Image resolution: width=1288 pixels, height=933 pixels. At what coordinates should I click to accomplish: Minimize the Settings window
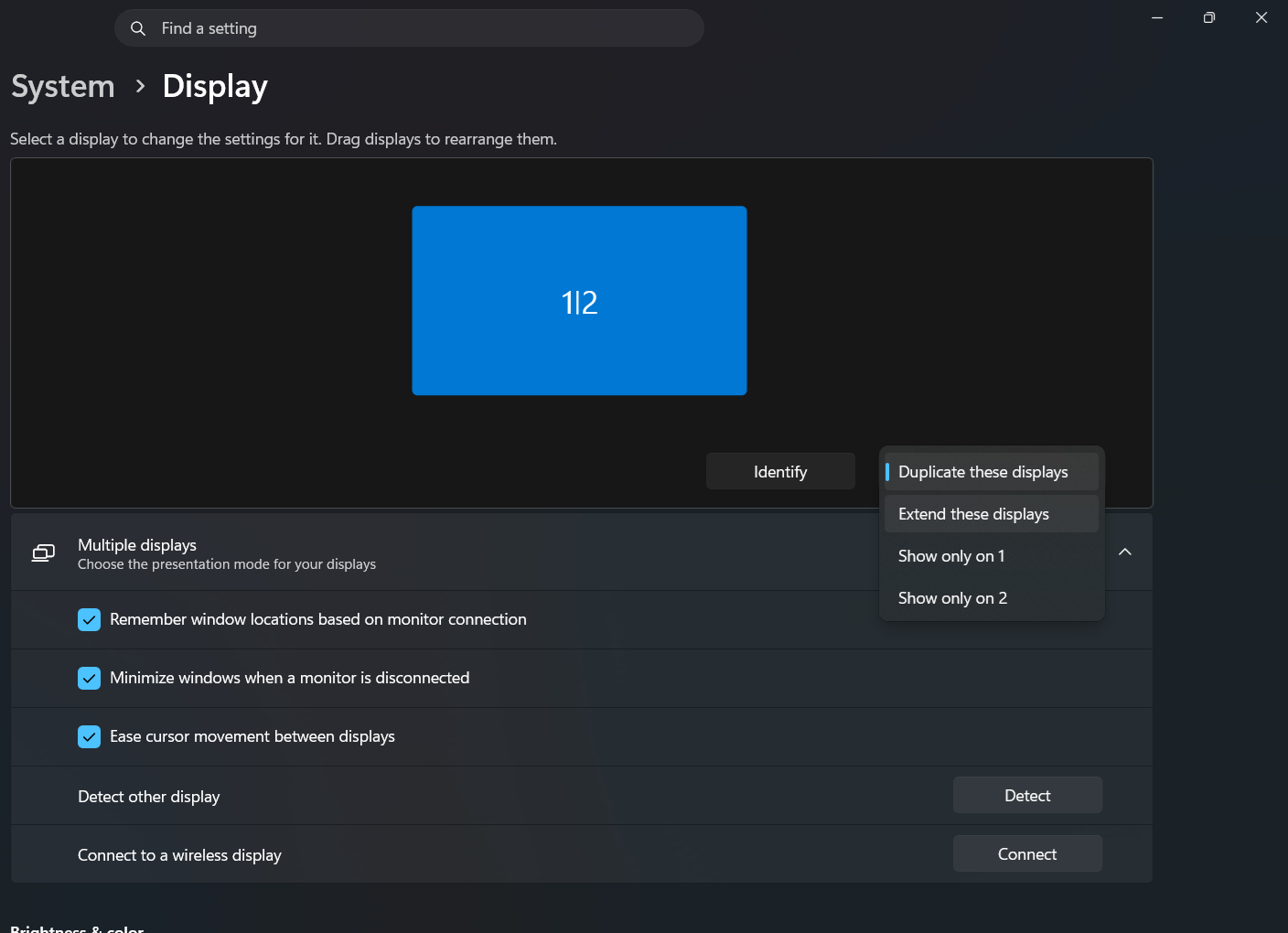click(x=1157, y=17)
